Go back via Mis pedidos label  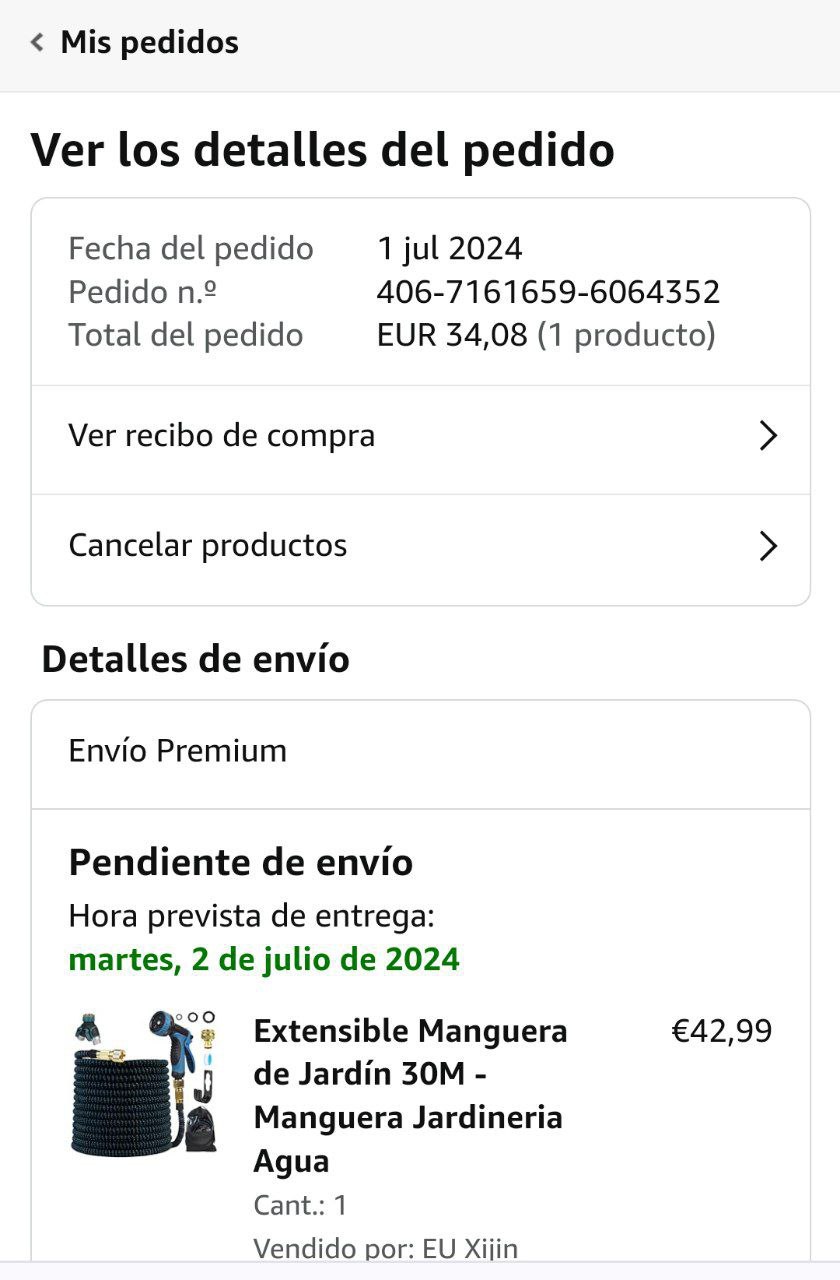coord(149,43)
